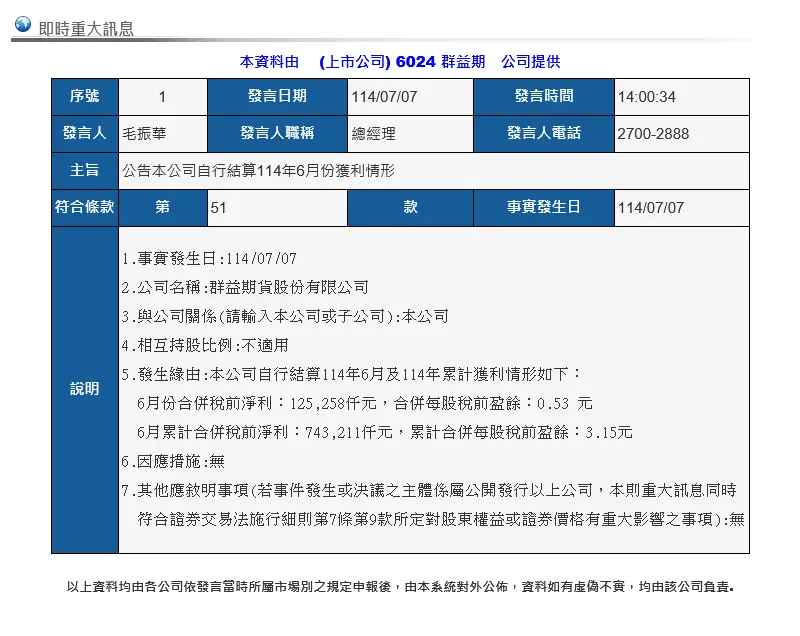The width and height of the screenshot is (800, 636).
Task: Click the 發言日期 header cell
Action: tap(277, 96)
